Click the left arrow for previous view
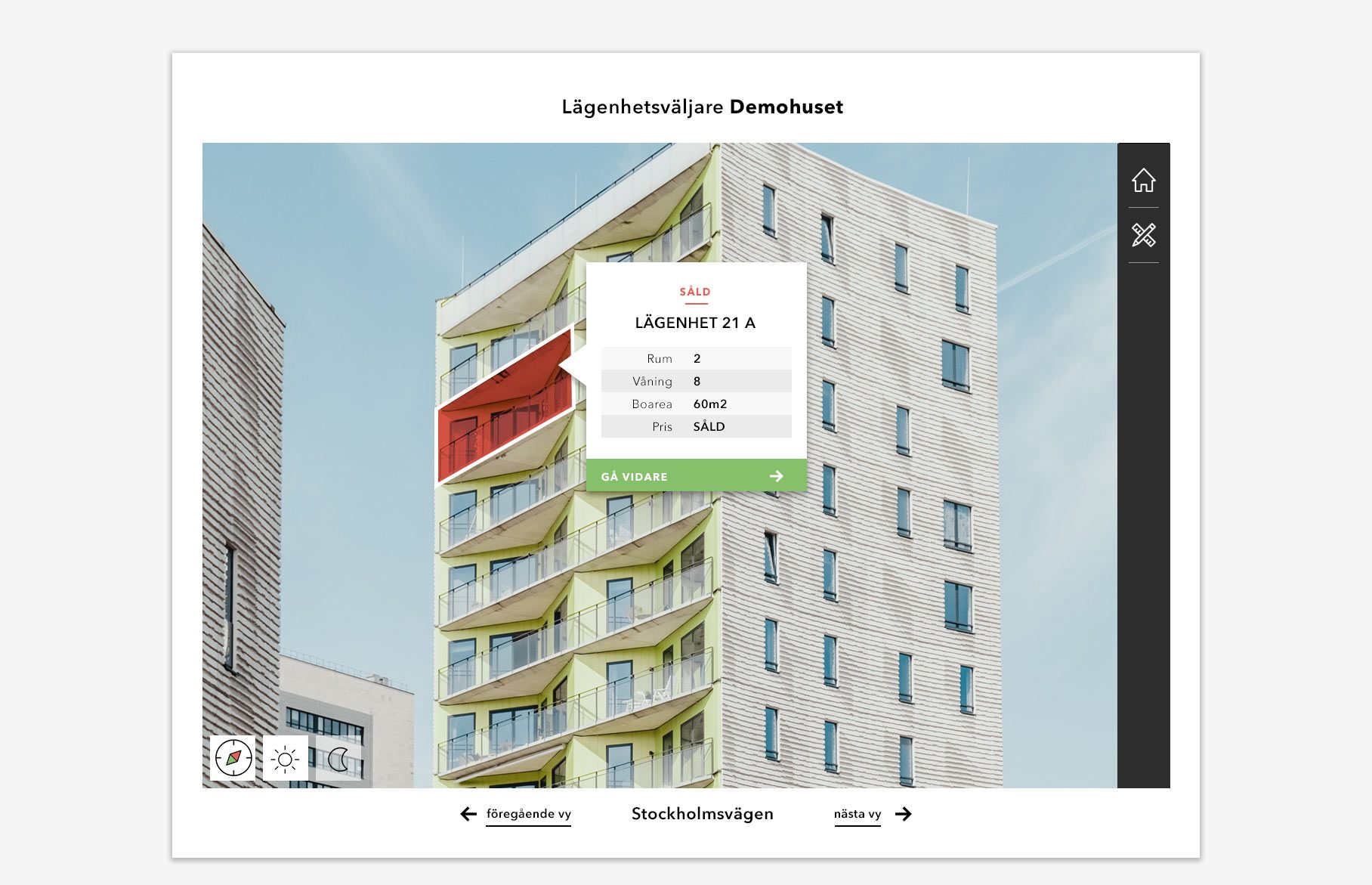This screenshot has height=885, width=1372. (468, 814)
